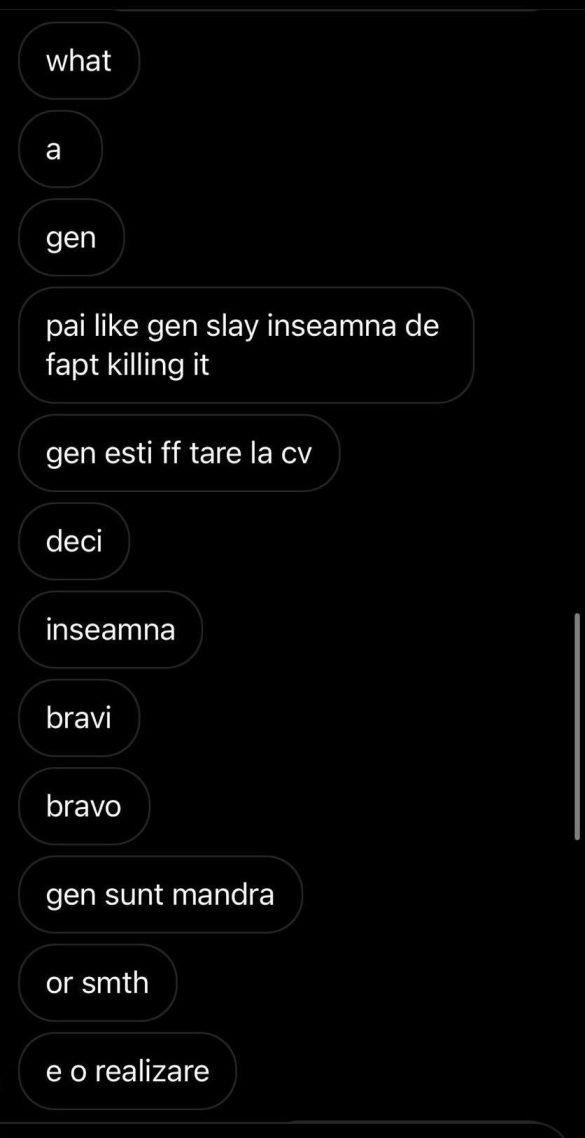Select the 'deci' message bubble
The height and width of the screenshot is (1138, 585).
pyautogui.click(x=74, y=541)
